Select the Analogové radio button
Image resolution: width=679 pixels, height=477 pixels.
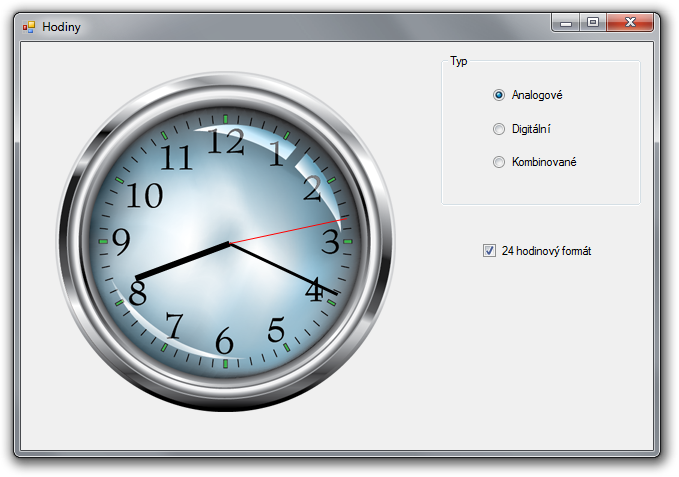coord(499,95)
